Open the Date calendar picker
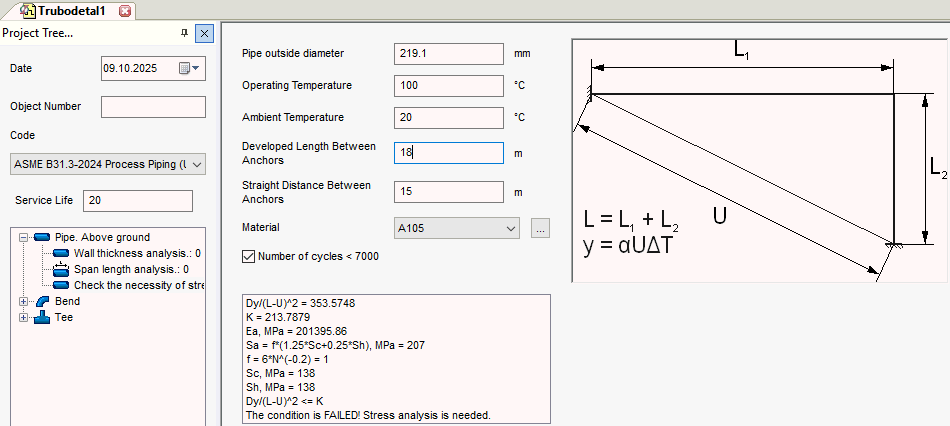 pyautogui.click(x=189, y=68)
